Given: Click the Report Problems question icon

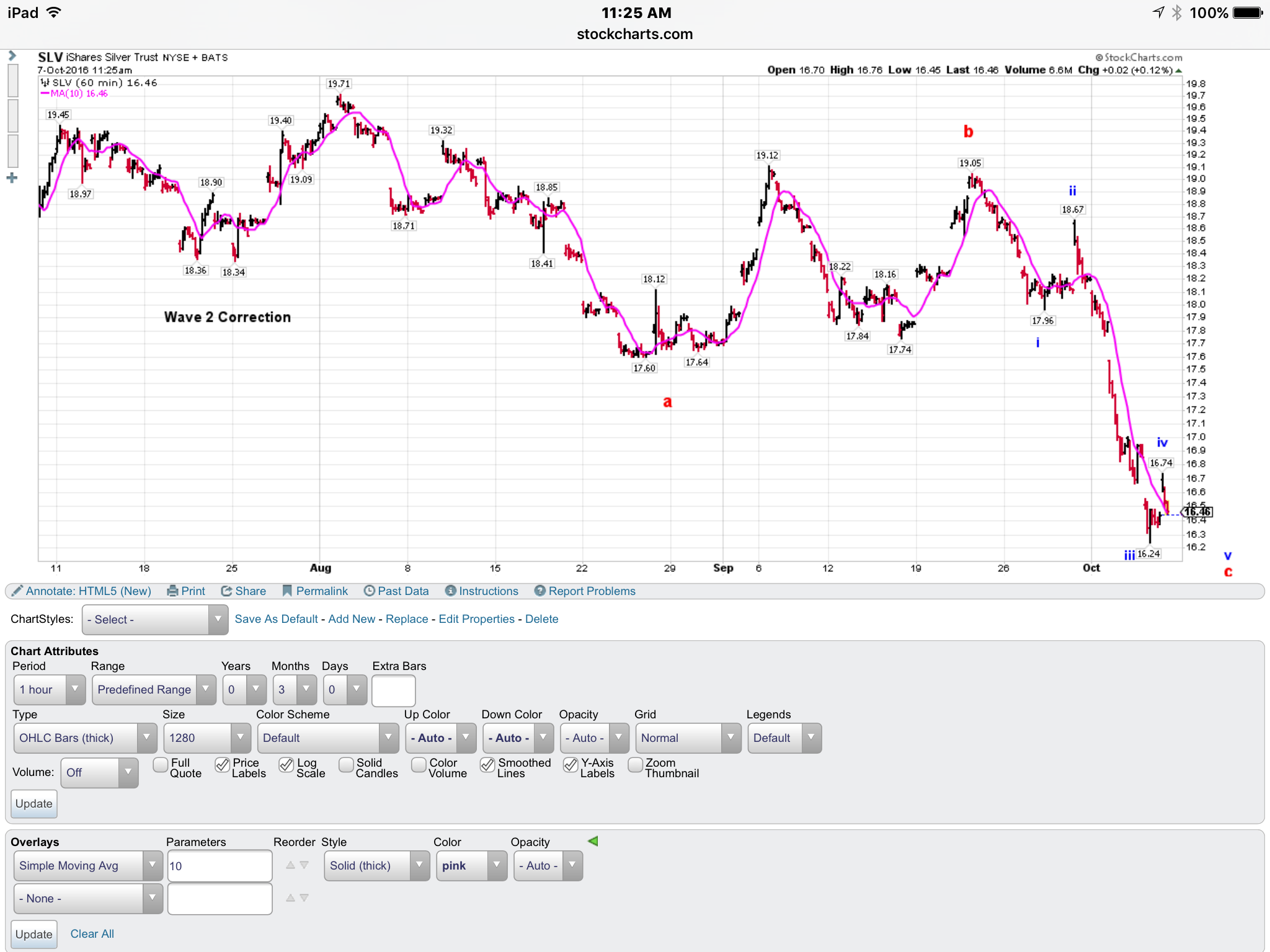Looking at the screenshot, I should click(540, 591).
